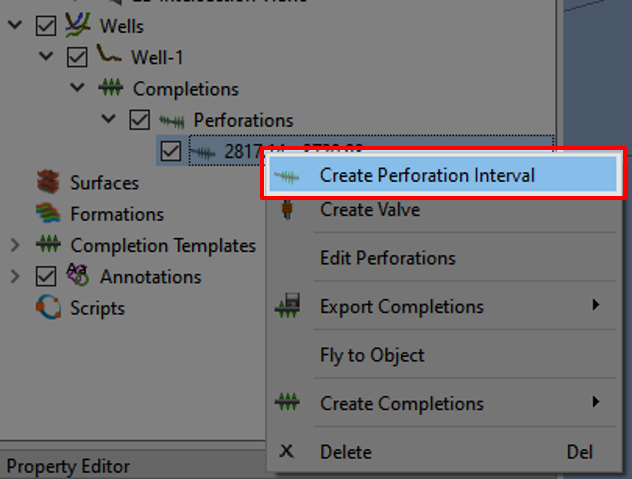Click the Surfaces icon in tree

[x=48, y=183]
